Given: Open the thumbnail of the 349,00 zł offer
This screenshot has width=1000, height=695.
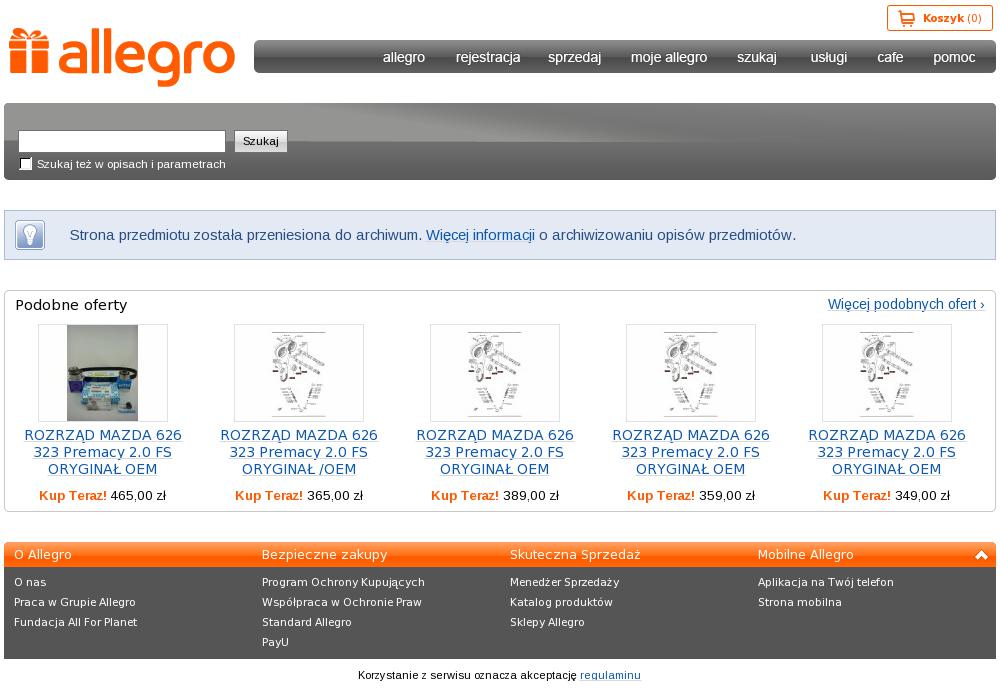Looking at the screenshot, I should pyautogui.click(x=887, y=373).
